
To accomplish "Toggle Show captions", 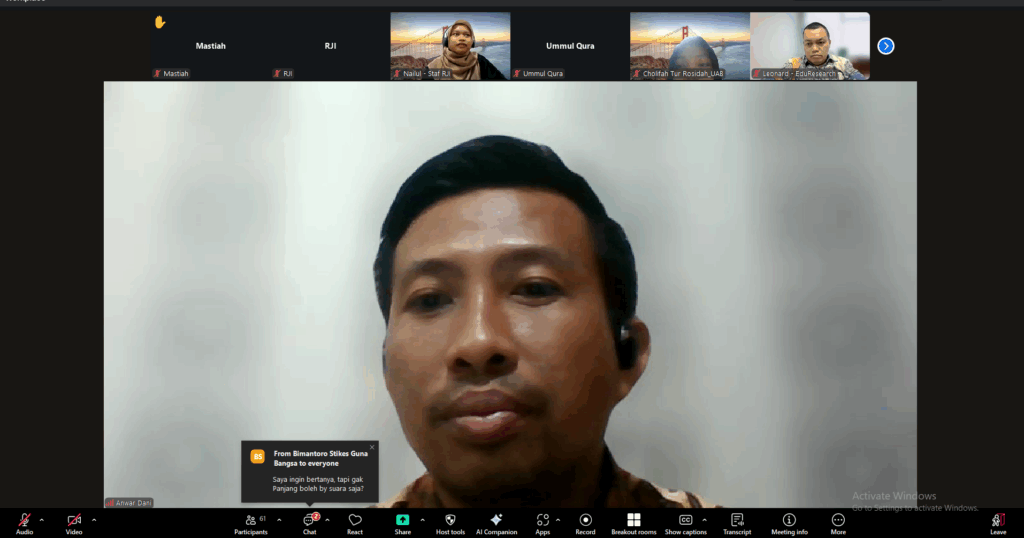I will pyautogui.click(x=685, y=524).
